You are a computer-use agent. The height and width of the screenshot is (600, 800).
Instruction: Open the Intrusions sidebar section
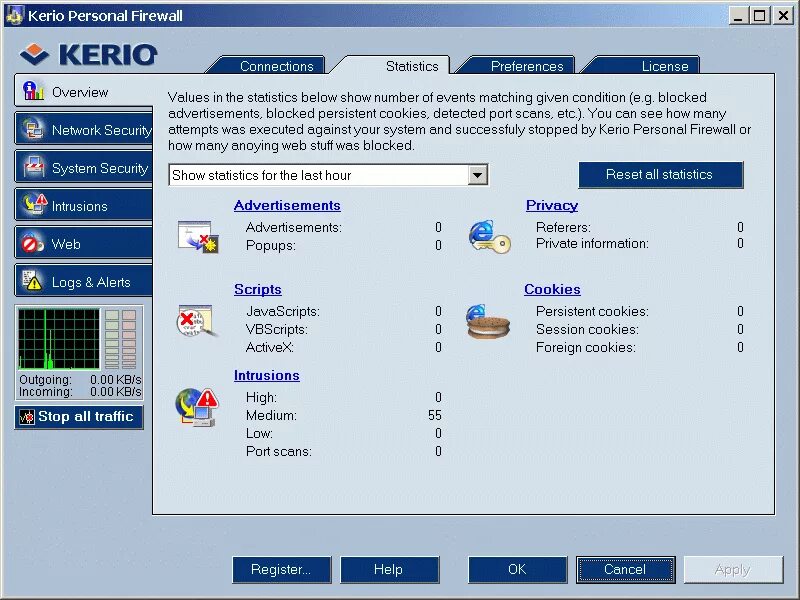coord(84,205)
